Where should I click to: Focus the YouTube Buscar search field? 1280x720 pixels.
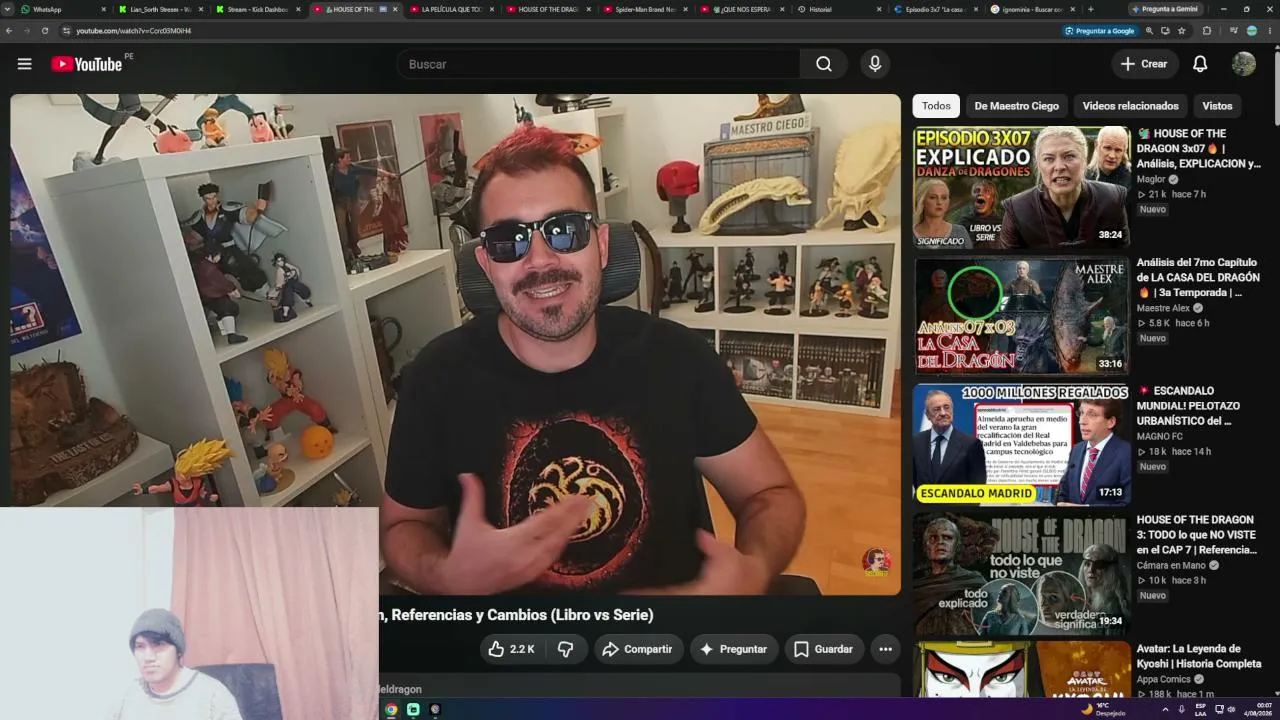pyautogui.click(x=598, y=64)
